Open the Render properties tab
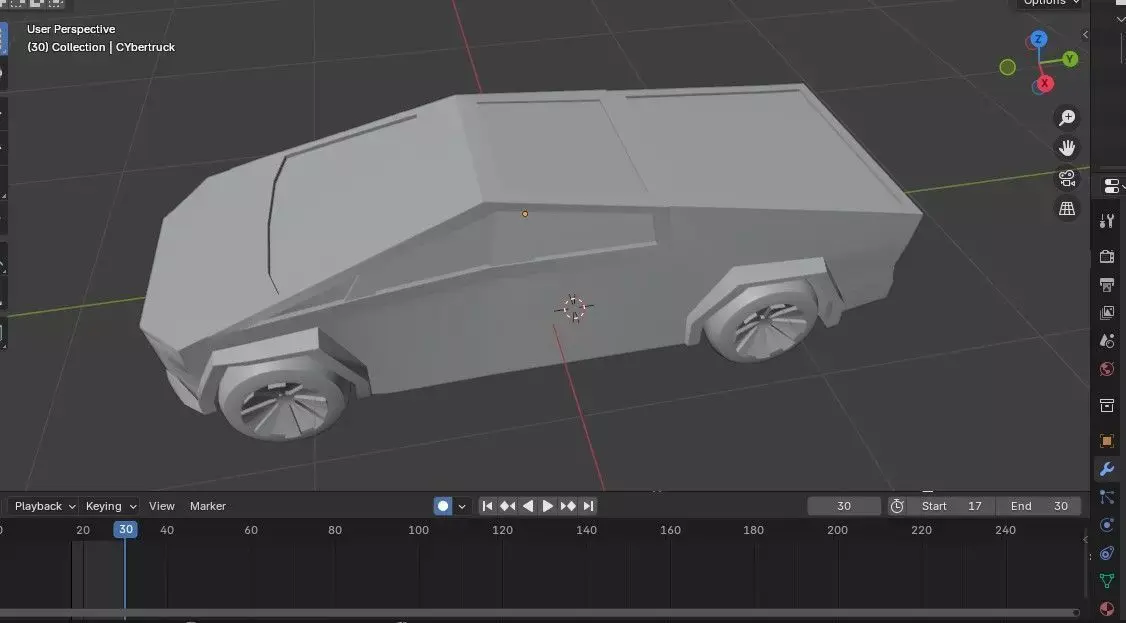 click(x=1107, y=256)
